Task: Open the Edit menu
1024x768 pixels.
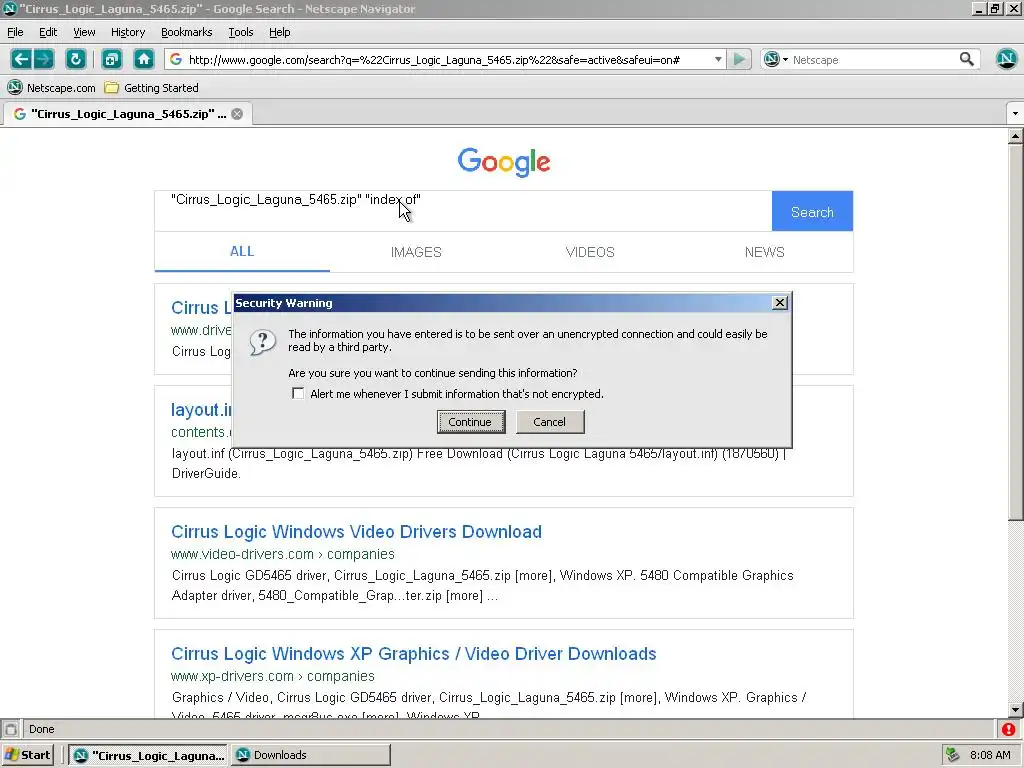Action: pyautogui.click(x=48, y=32)
